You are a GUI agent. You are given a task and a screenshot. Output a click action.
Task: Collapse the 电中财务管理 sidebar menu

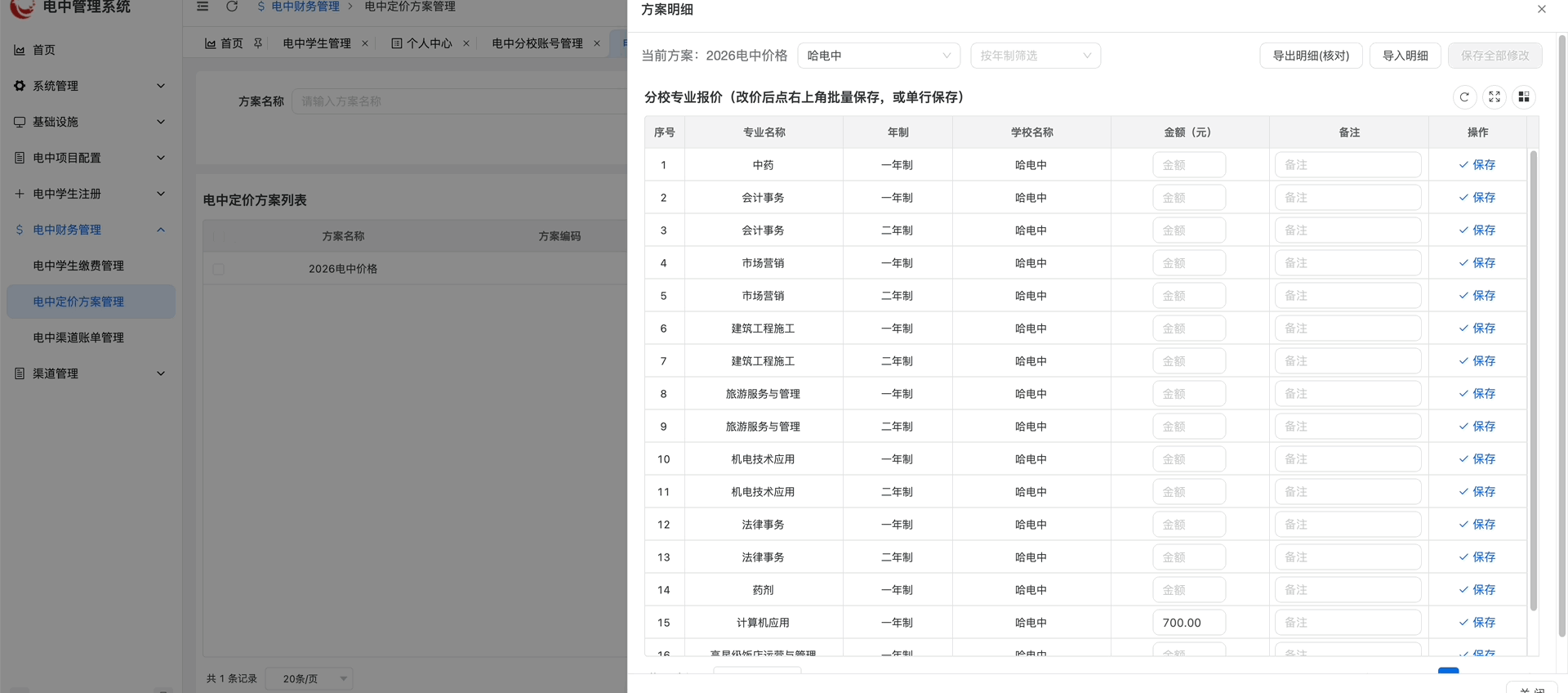91,230
